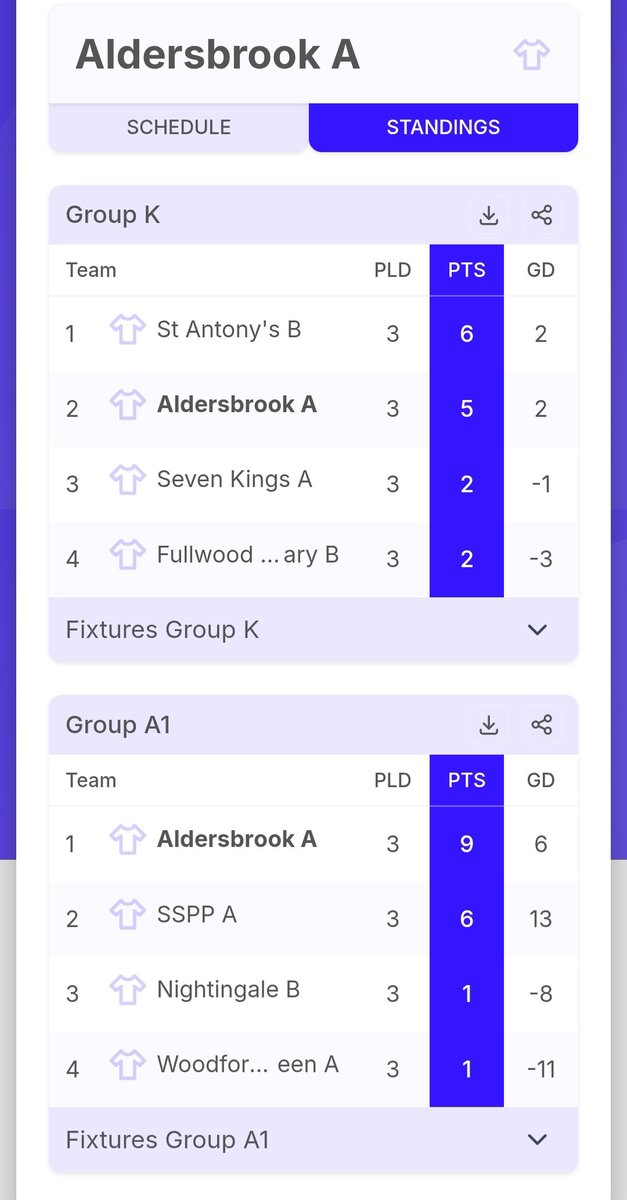Click the Aldersbrook A team shirt icon in header
Image resolution: width=627 pixels, height=1200 pixels.
531,54
